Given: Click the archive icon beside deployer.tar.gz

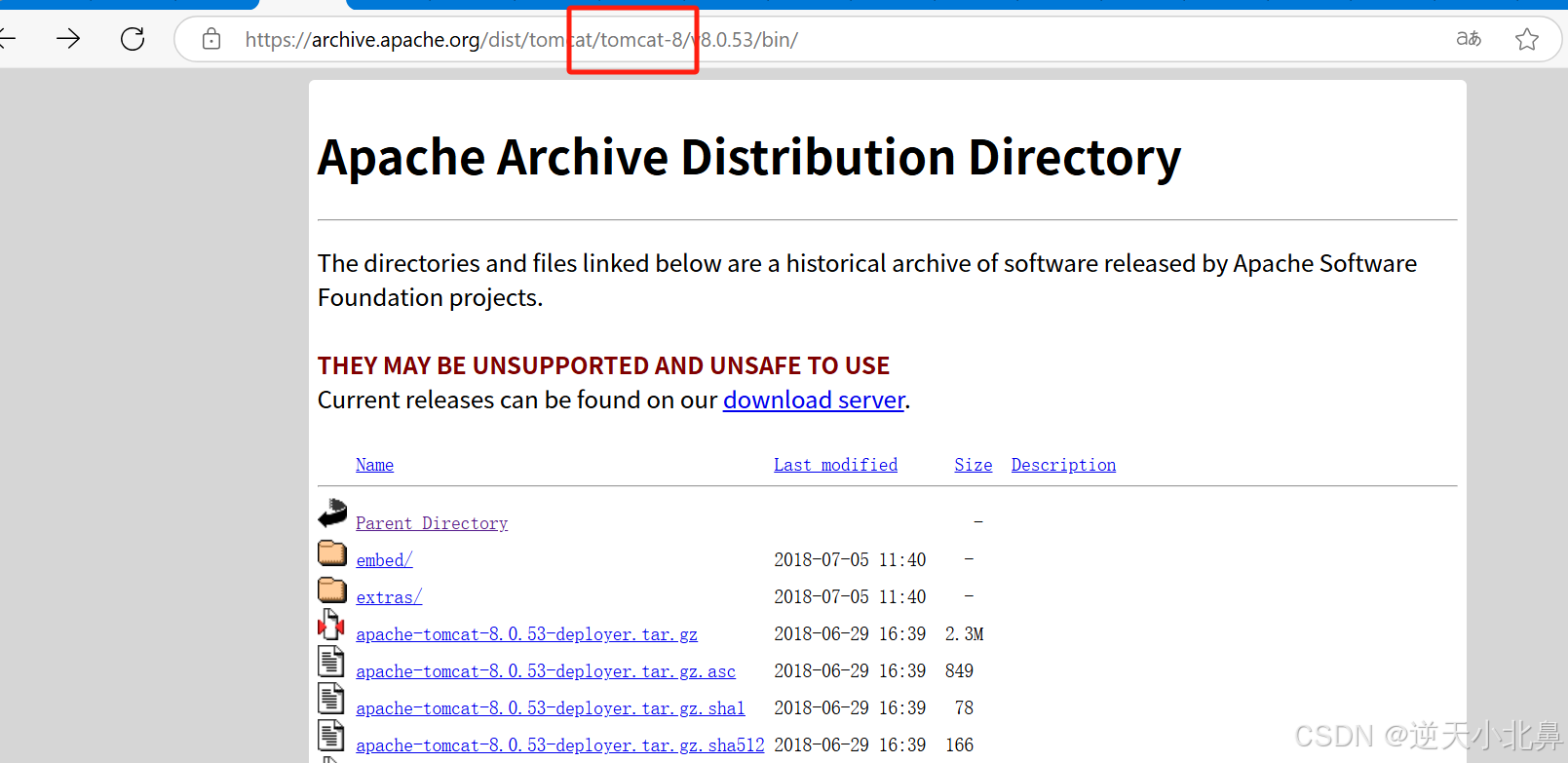Looking at the screenshot, I should coord(331,625).
